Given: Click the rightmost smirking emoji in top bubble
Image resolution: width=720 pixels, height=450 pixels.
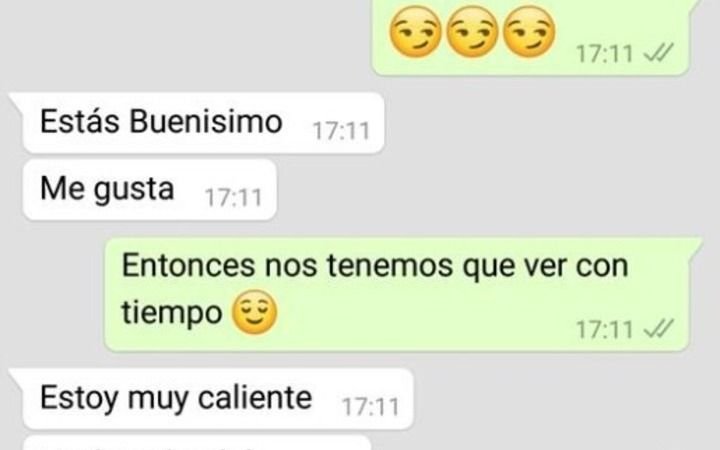Looking at the screenshot, I should point(529,31).
